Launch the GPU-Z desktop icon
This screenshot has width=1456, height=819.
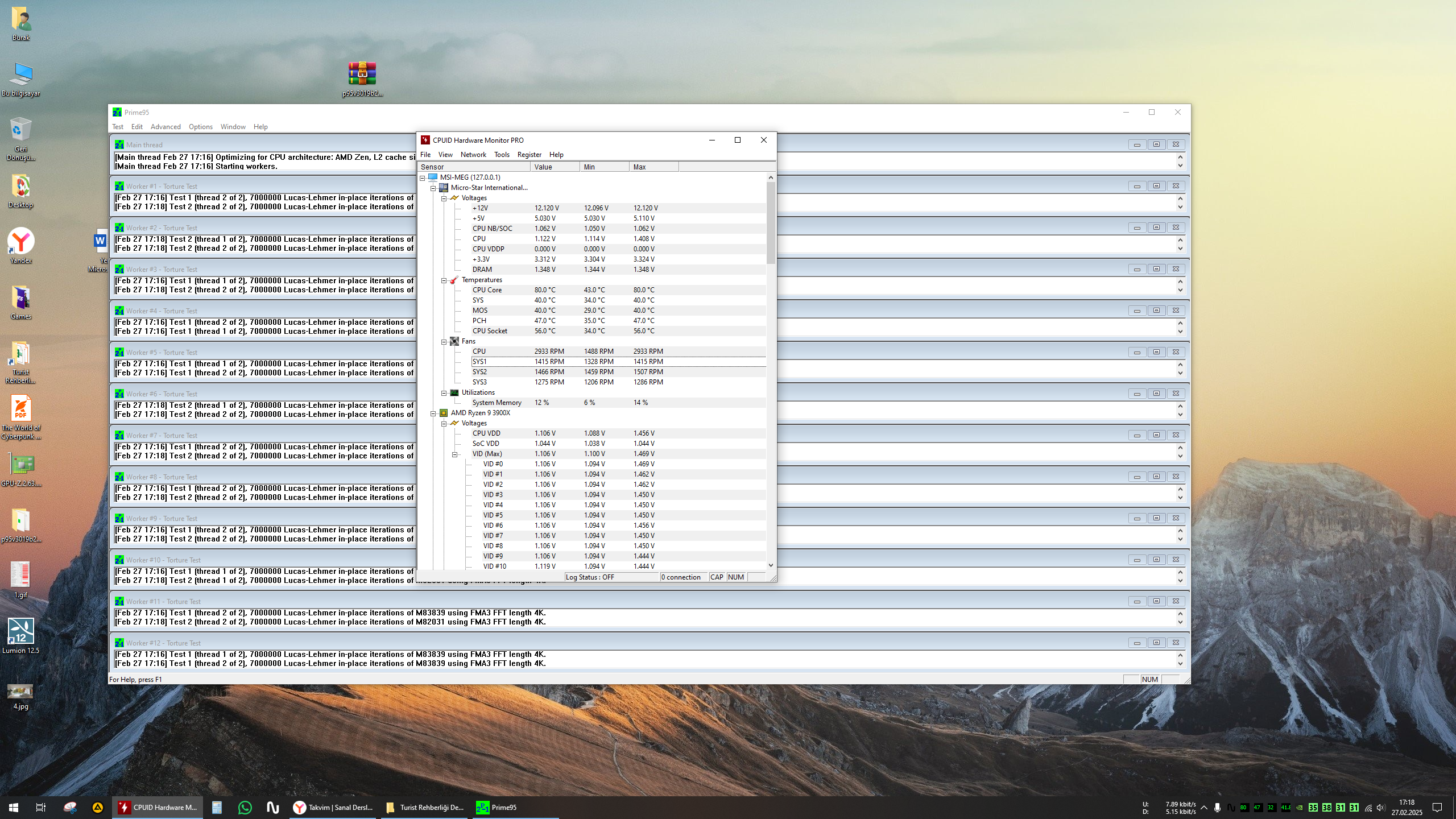click(x=21, y=469)
